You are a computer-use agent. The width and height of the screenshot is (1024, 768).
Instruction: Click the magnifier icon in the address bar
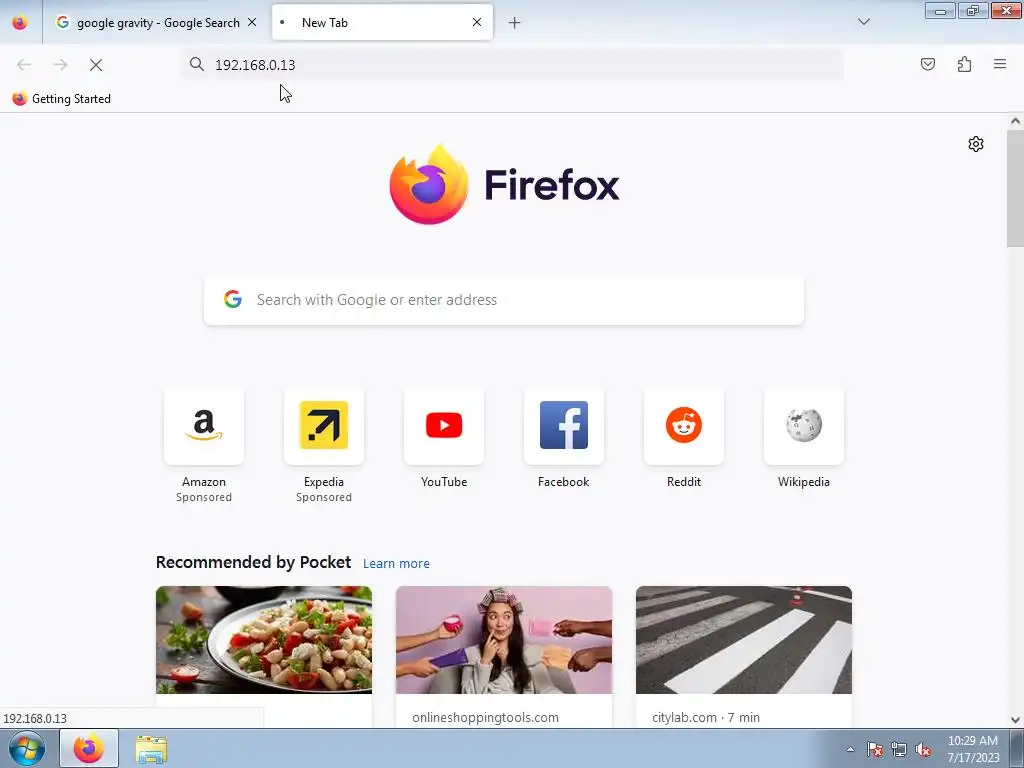(197, 64)
